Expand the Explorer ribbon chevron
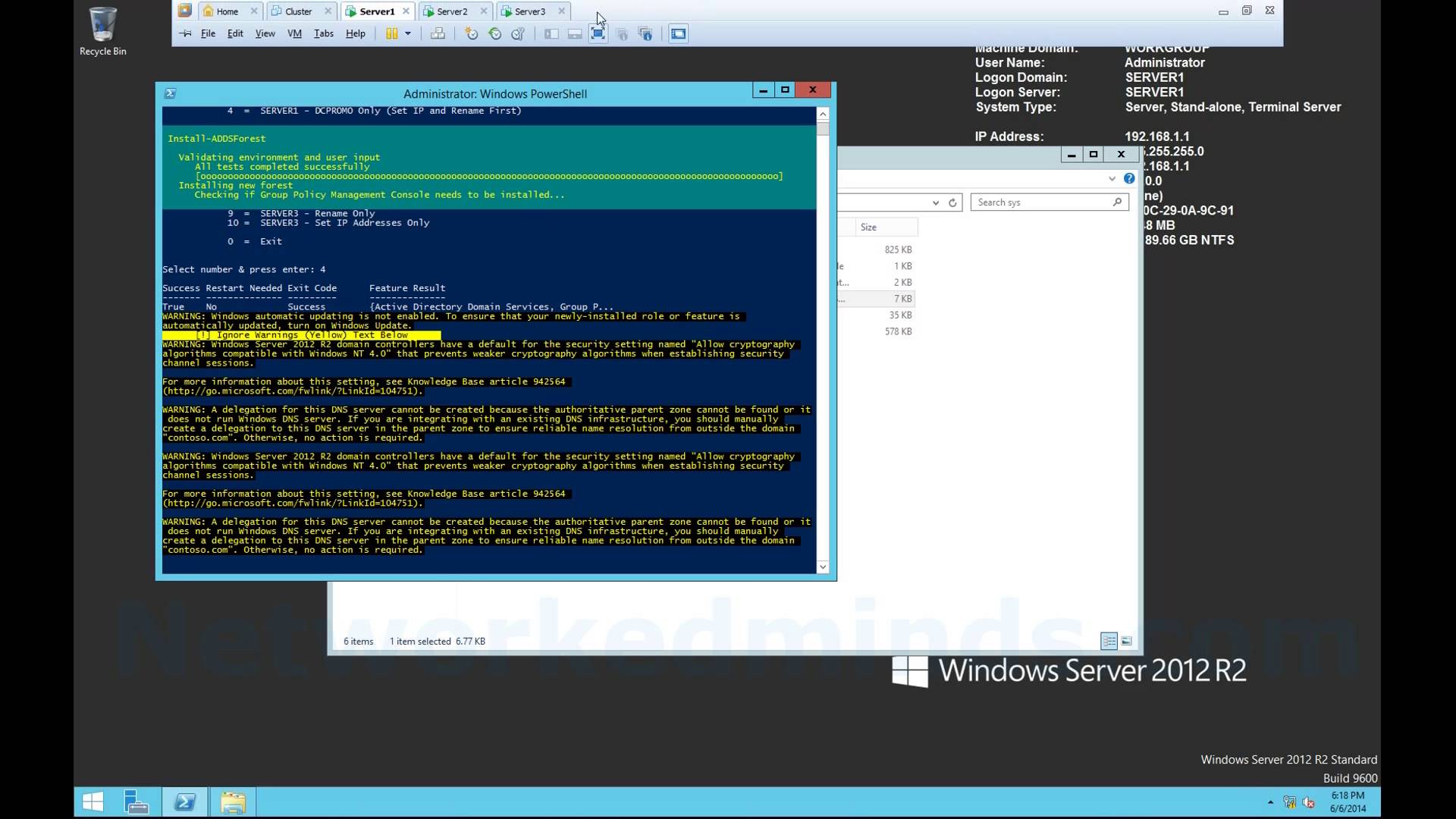 (1112, 179)
